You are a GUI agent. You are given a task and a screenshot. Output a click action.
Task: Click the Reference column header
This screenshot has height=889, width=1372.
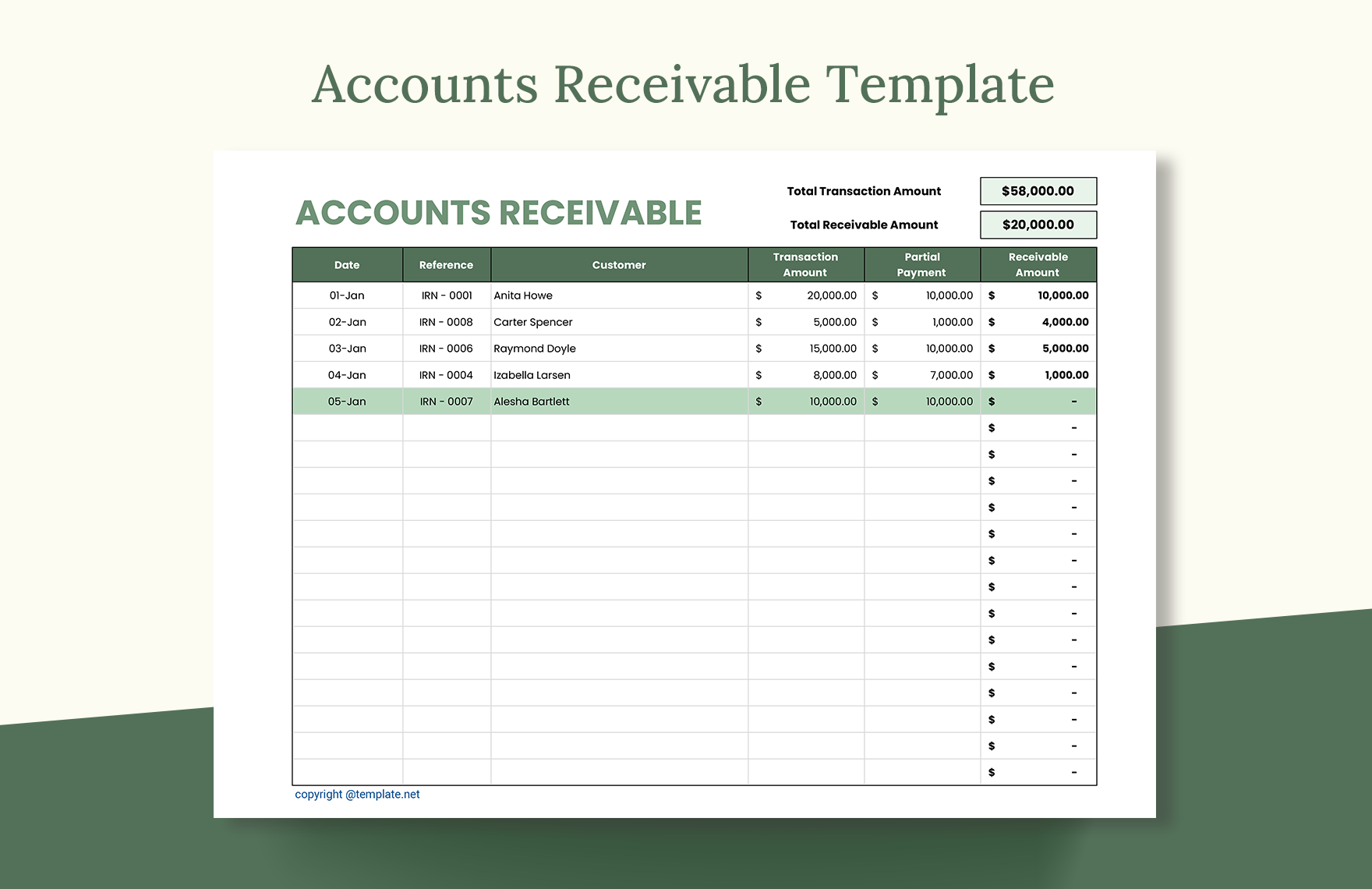point(446,264)
